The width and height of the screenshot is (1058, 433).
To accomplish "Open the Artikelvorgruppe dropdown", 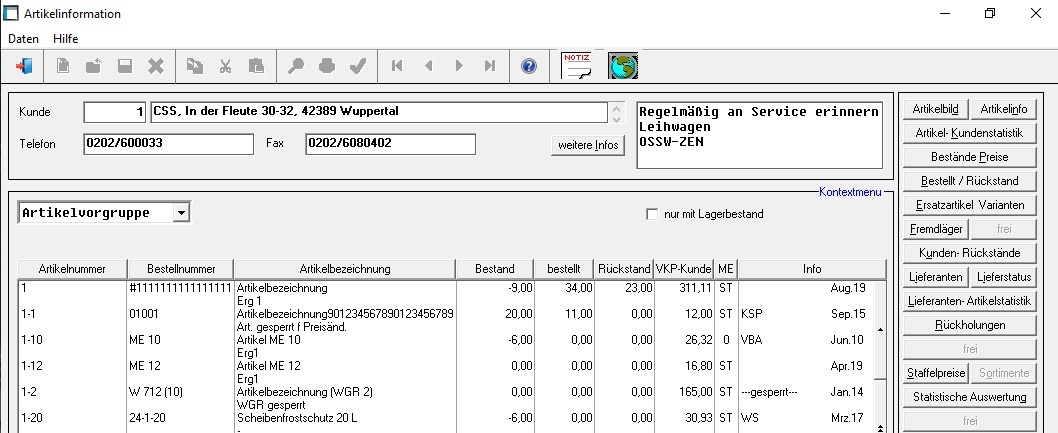I will point(180,213).
